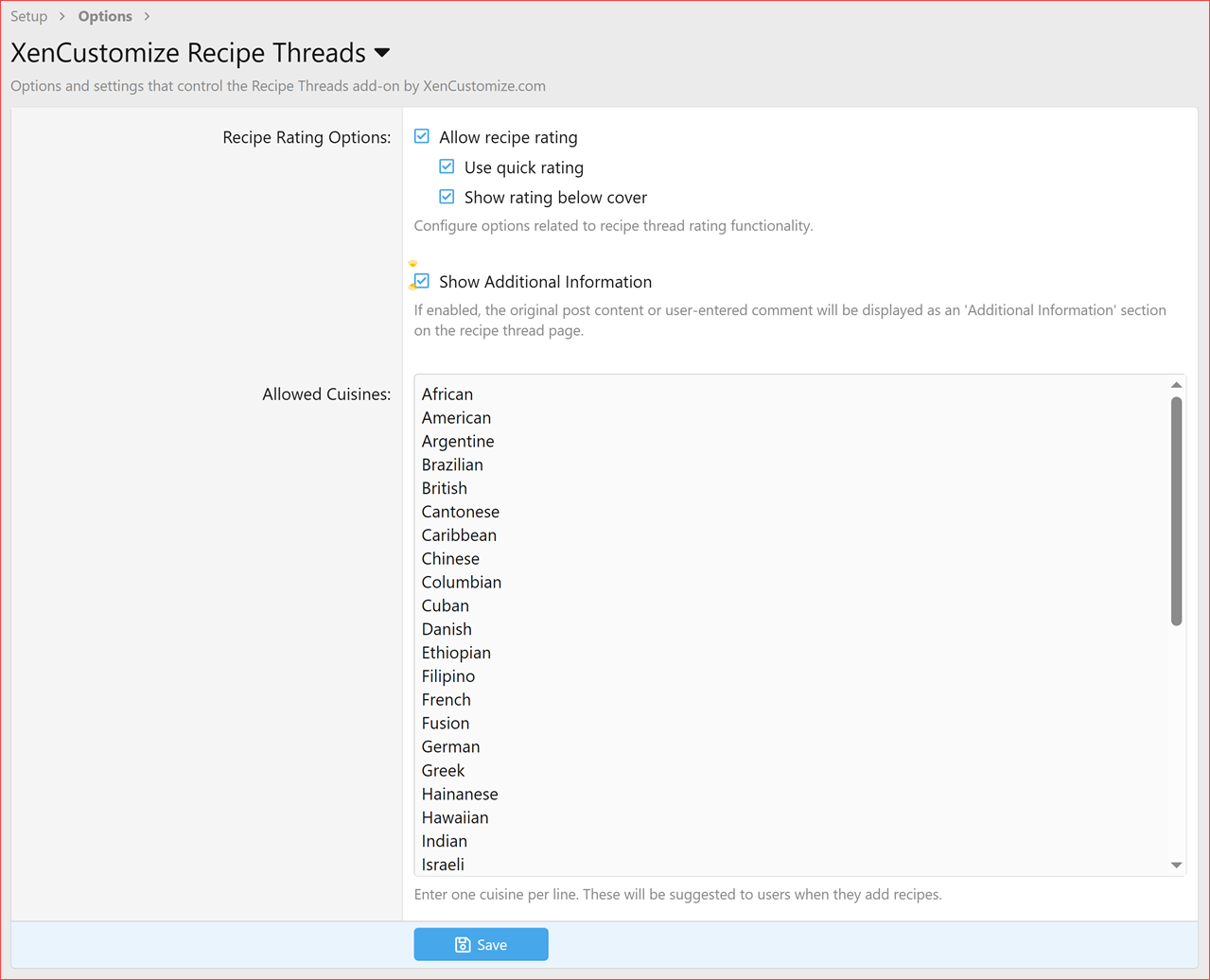Screen dimensions: 1210x980
Task: Click the XenCustomize.com mention in the description
Action: (484, 86)
